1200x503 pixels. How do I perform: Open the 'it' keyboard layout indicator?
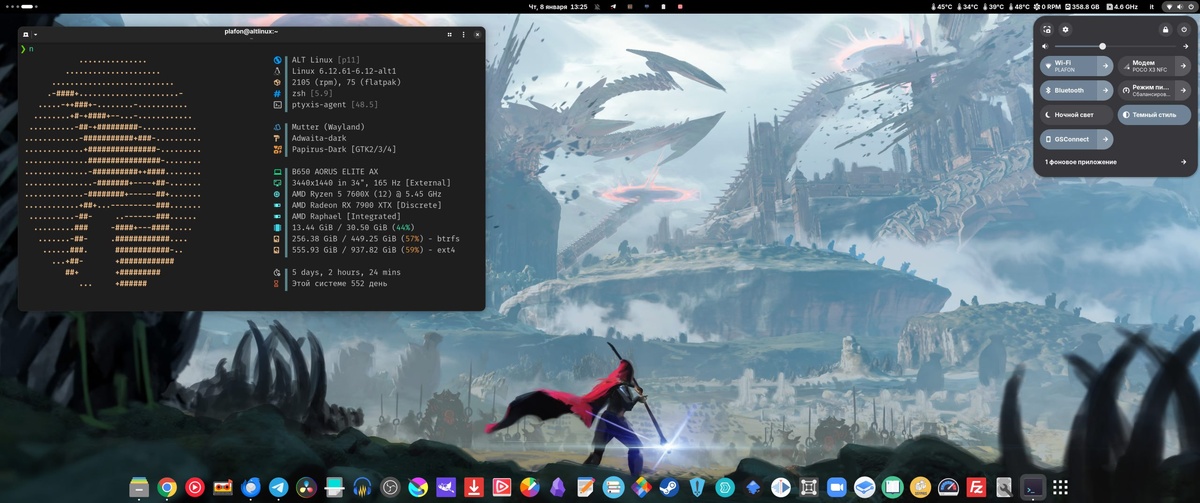[1151, 6]
